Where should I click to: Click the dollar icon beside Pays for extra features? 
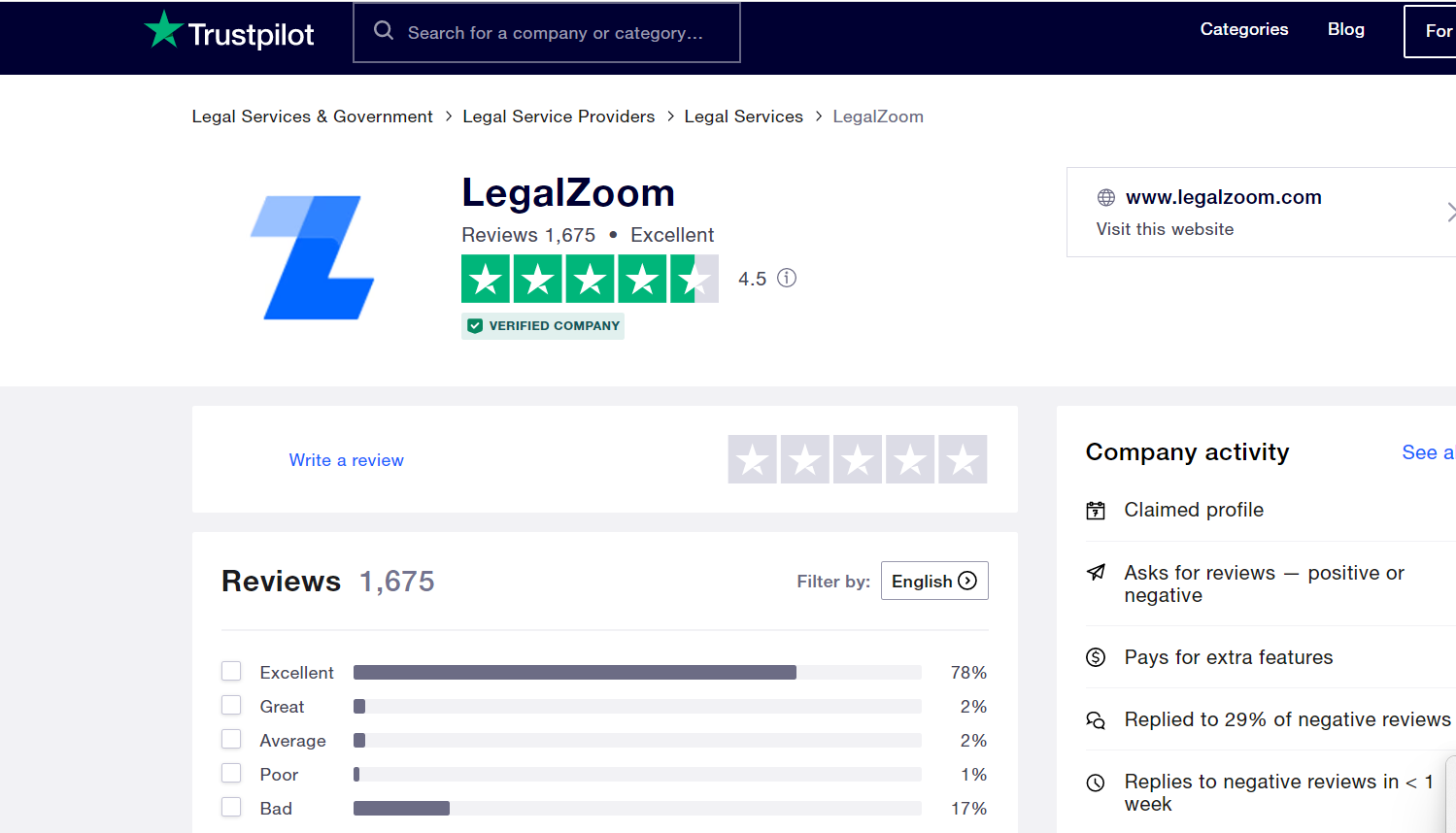[x=1096, y=657]
